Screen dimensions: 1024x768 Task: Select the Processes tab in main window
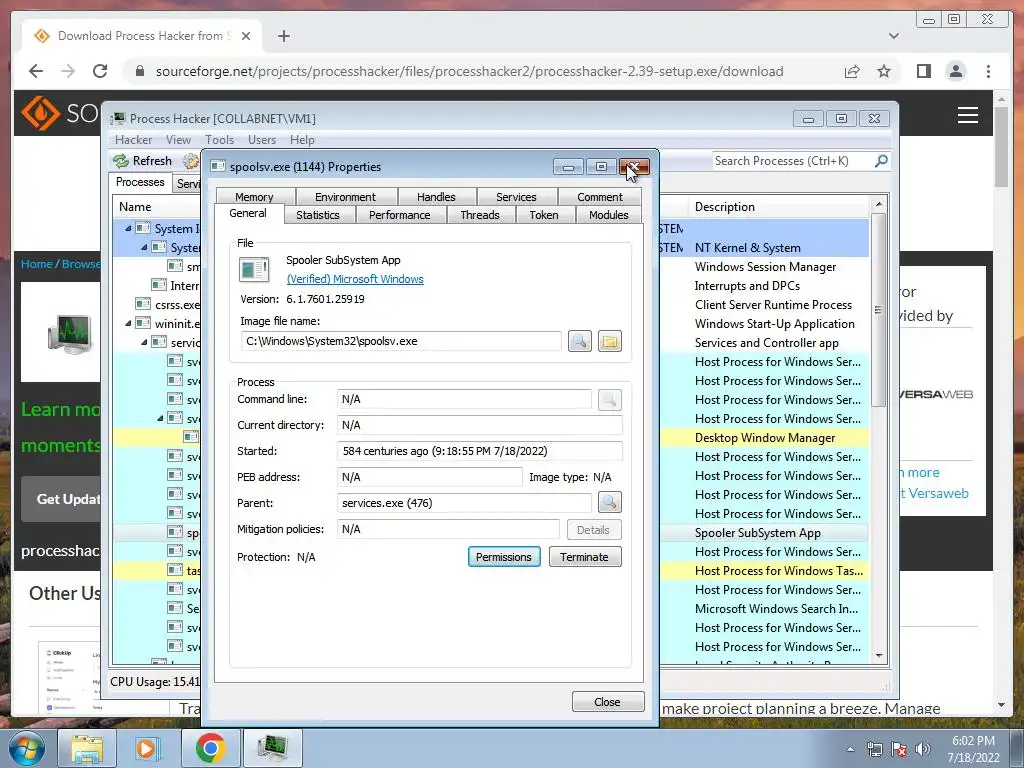coord(140,182)
